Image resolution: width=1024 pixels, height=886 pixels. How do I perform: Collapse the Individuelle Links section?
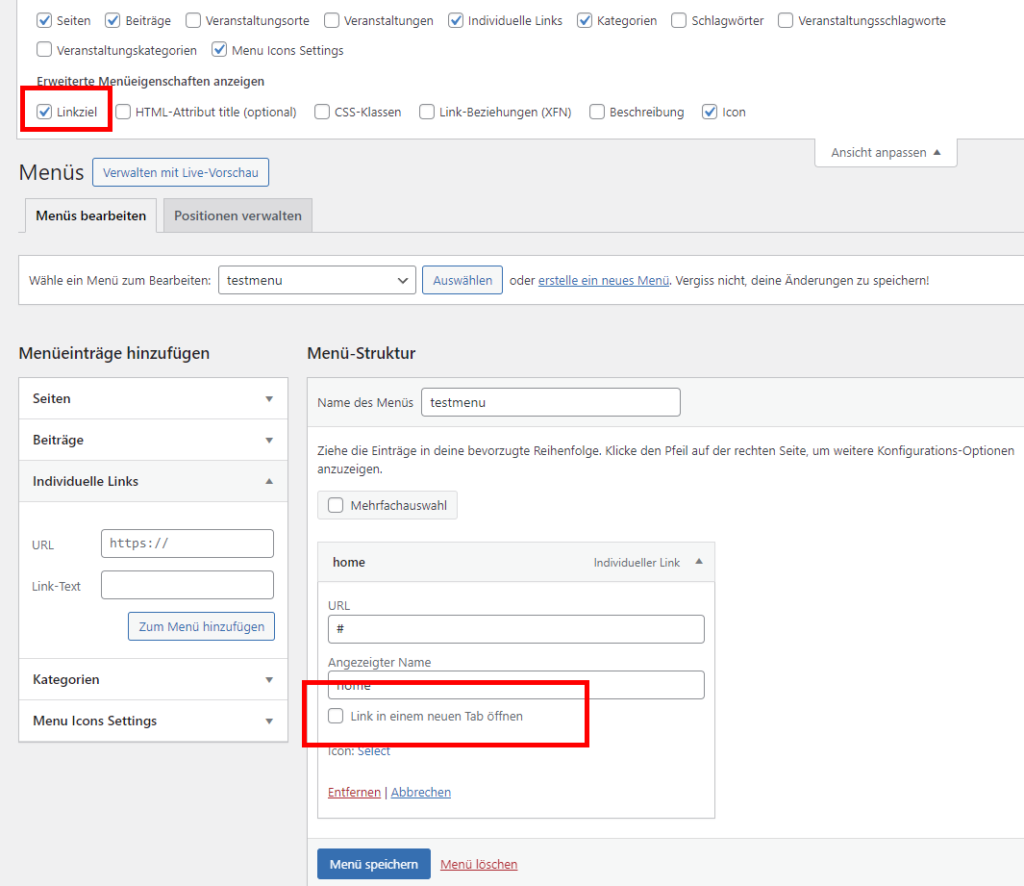click(x=268, y=481)
